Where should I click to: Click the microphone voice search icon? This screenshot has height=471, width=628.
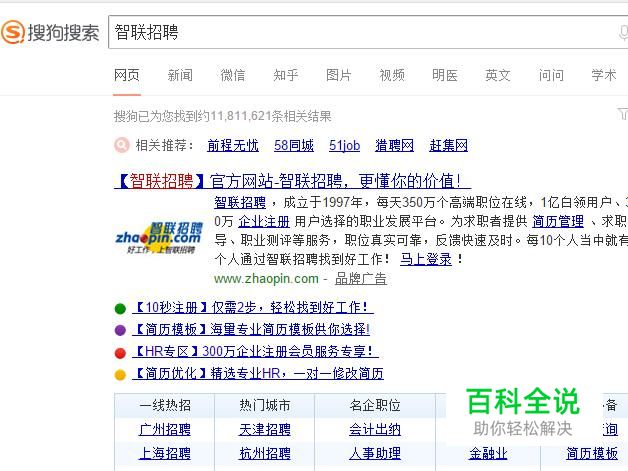tap(623, 32)
